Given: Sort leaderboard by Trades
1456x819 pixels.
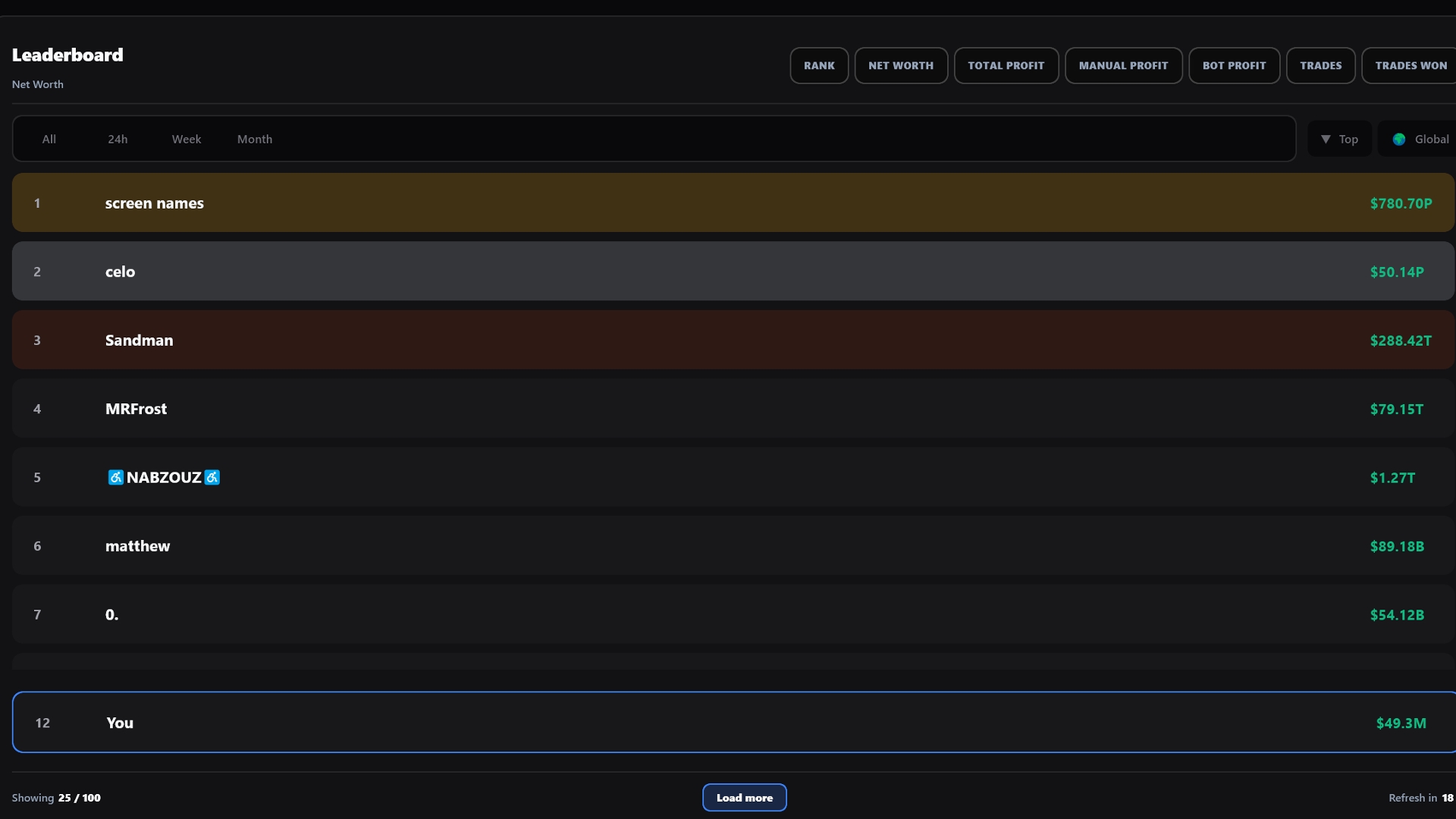Looking at the screenshot, I should pyautogui.click(x=1320, y=65).
